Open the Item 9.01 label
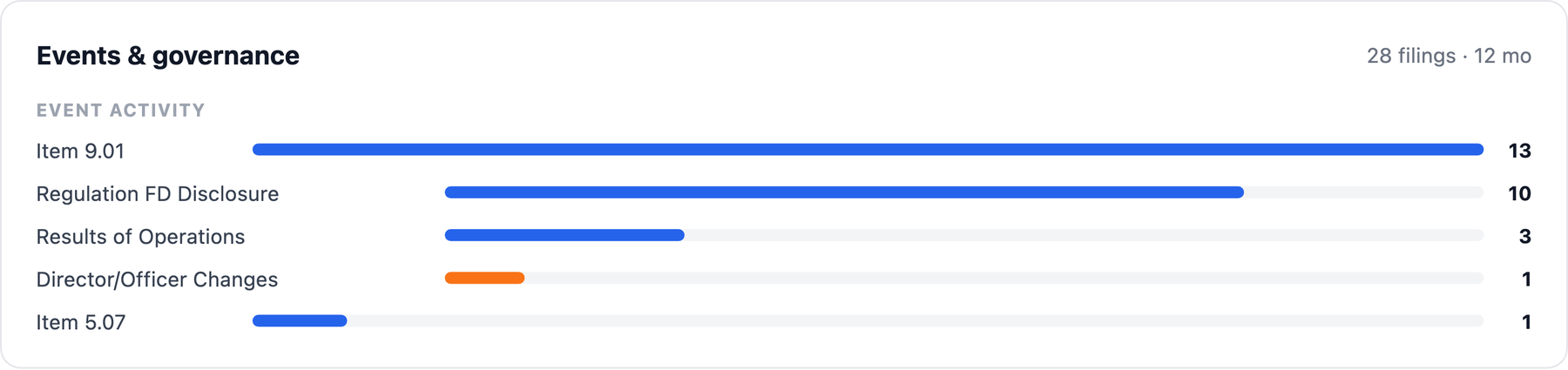The width and height of the screenshot is (1568, 370). coord(80,151)
